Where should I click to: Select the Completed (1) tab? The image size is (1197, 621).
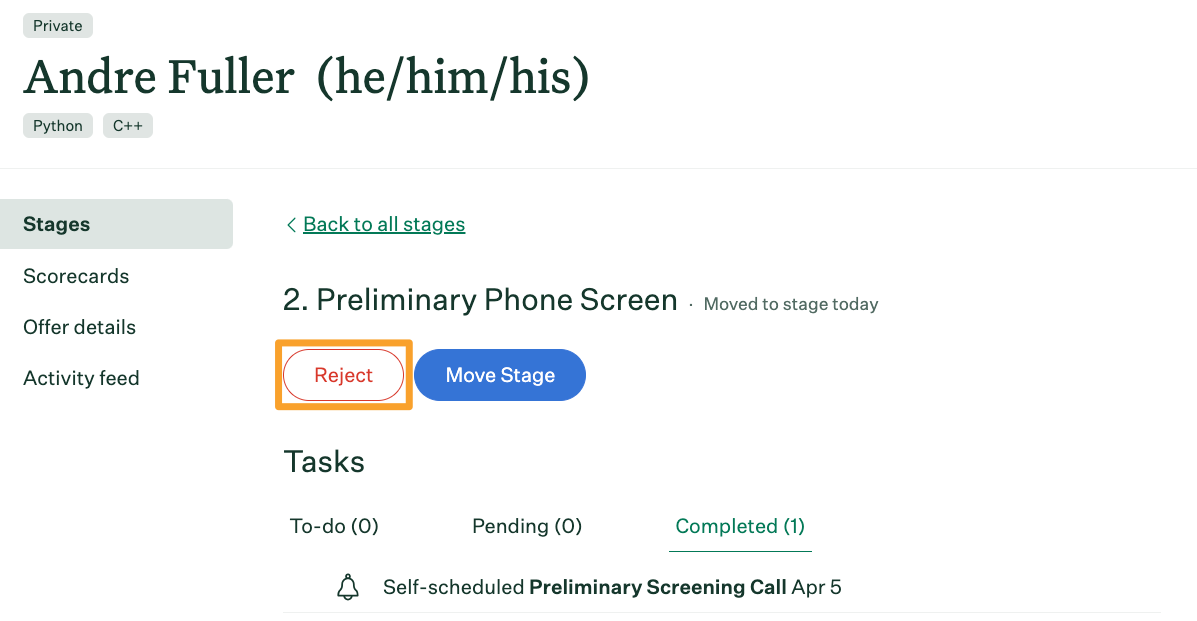tap(740, 526)
